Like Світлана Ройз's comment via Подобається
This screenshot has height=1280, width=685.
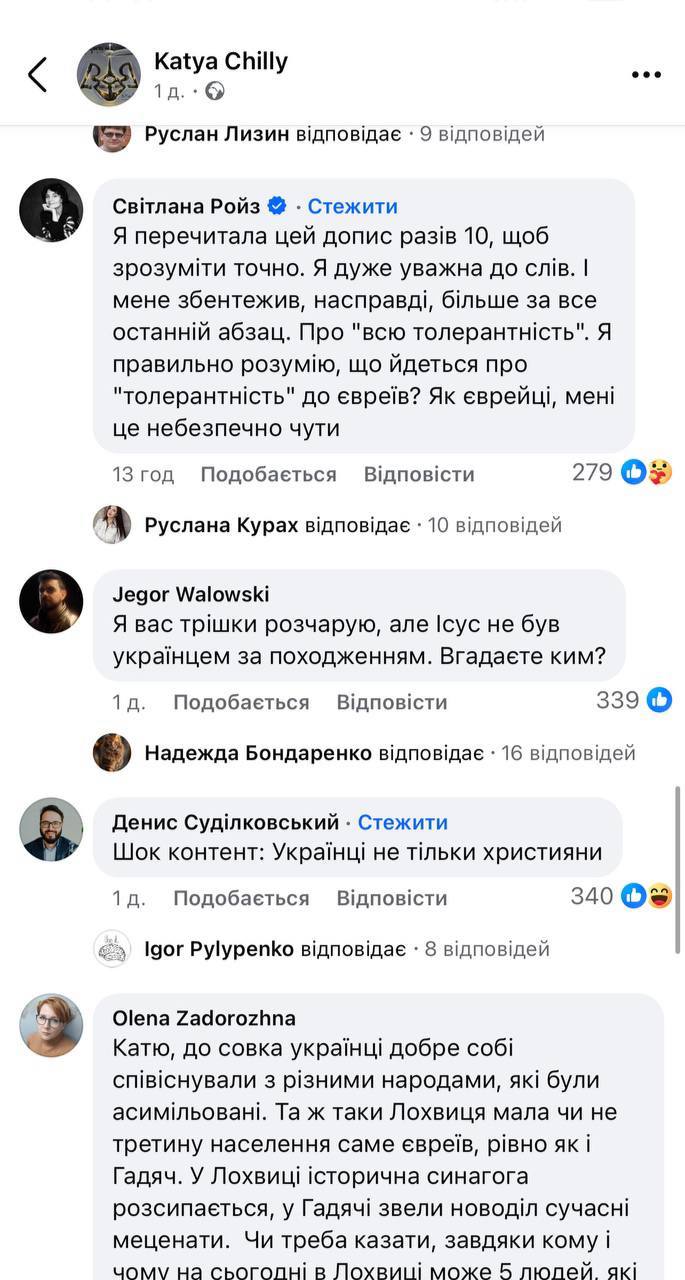coord(268,474)
